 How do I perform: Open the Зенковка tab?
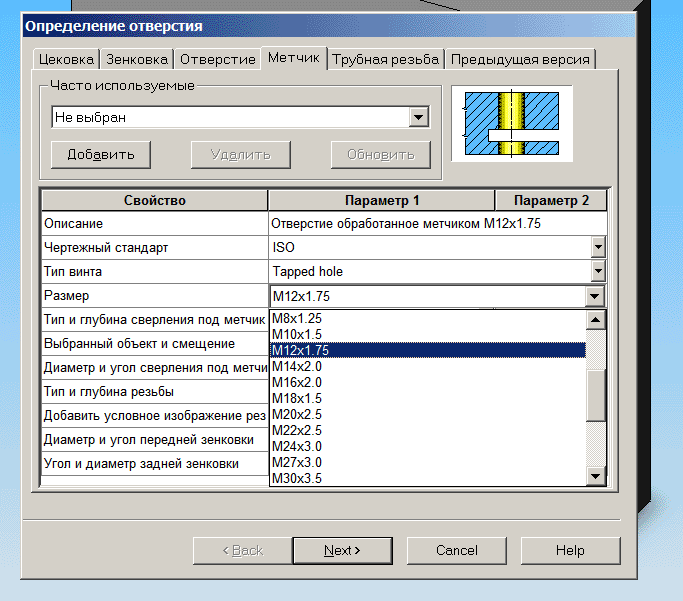[137, 59]
